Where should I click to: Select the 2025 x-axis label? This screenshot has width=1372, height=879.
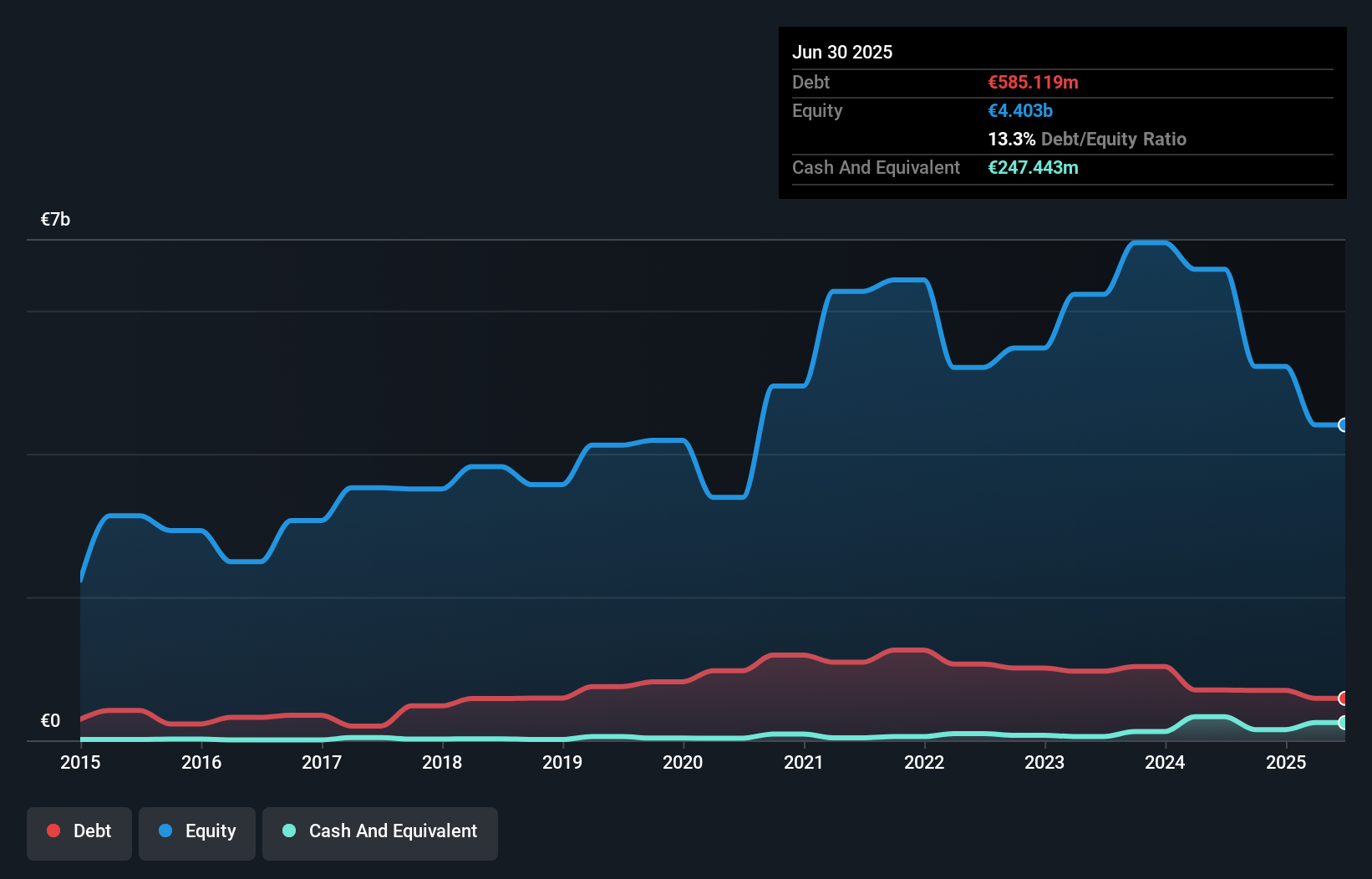point(1286,762)
